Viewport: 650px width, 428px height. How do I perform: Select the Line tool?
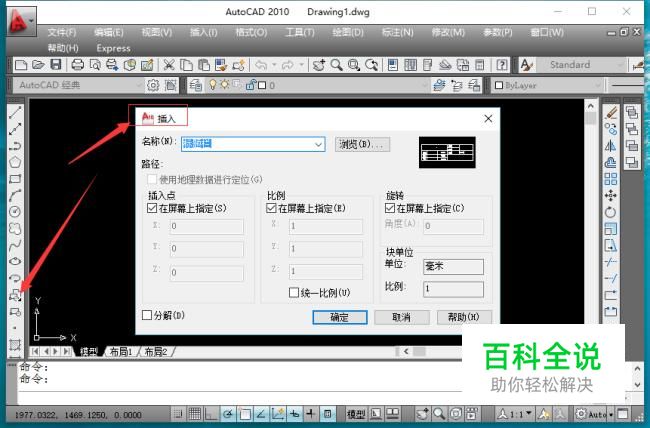[15, 112]
